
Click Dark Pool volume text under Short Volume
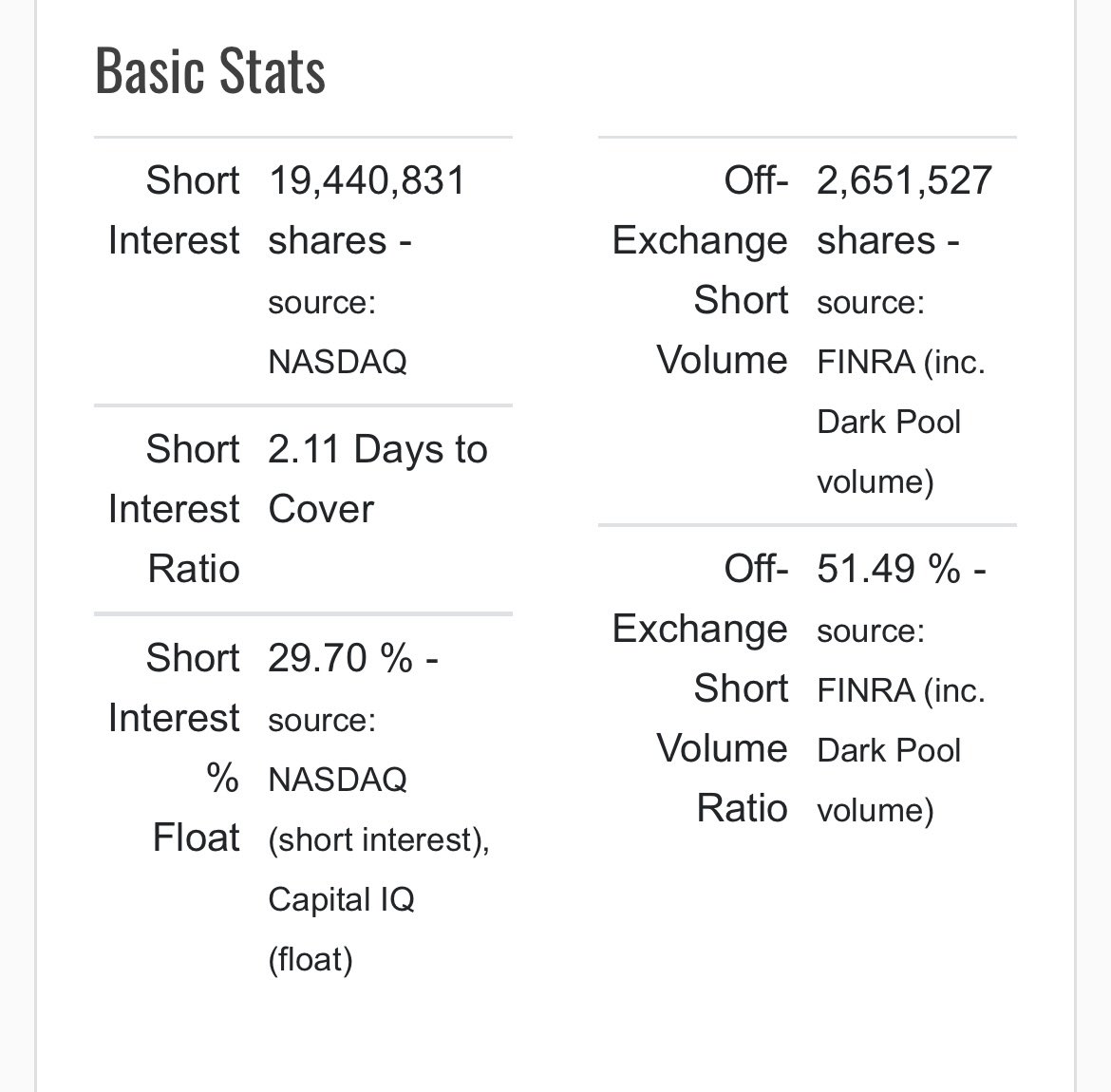pos(889,451)
